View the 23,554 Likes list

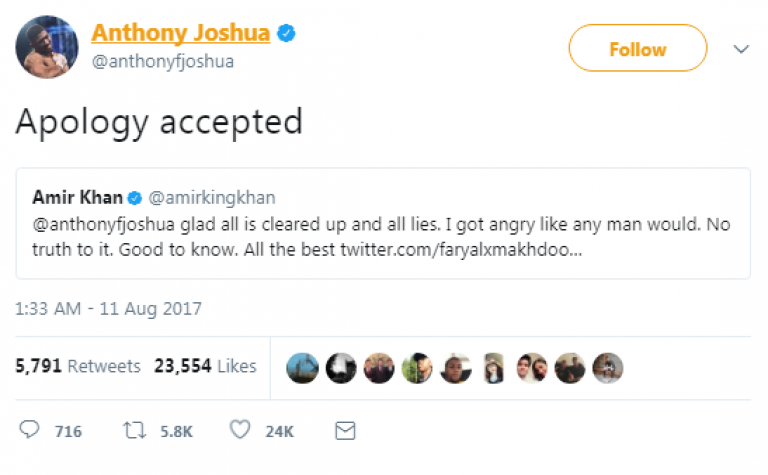click(x=205, y=366)
